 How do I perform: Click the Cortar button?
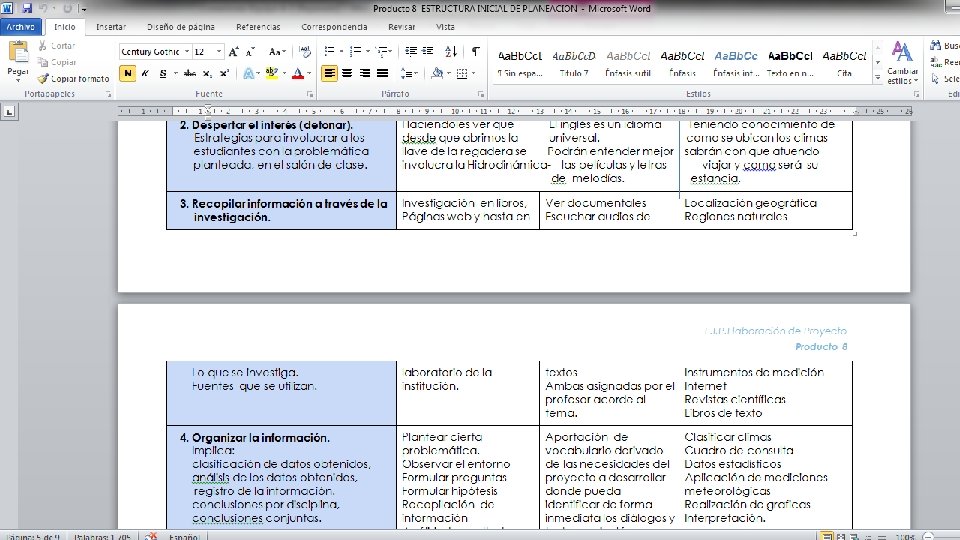(x=56, y=46)
